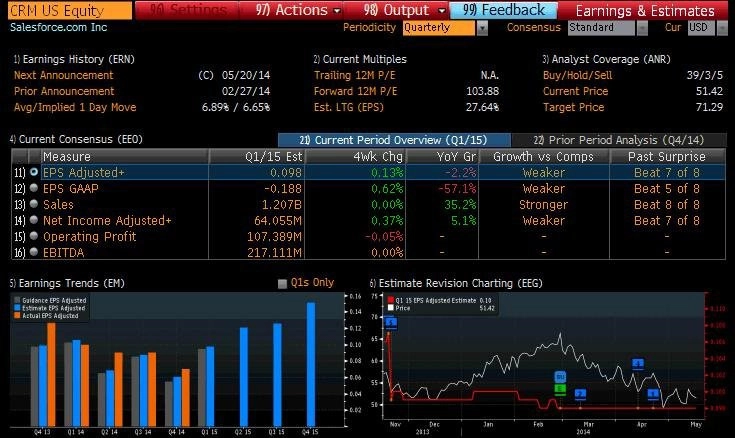Click the Next Announcement date 05/20/14

(246, 75)
